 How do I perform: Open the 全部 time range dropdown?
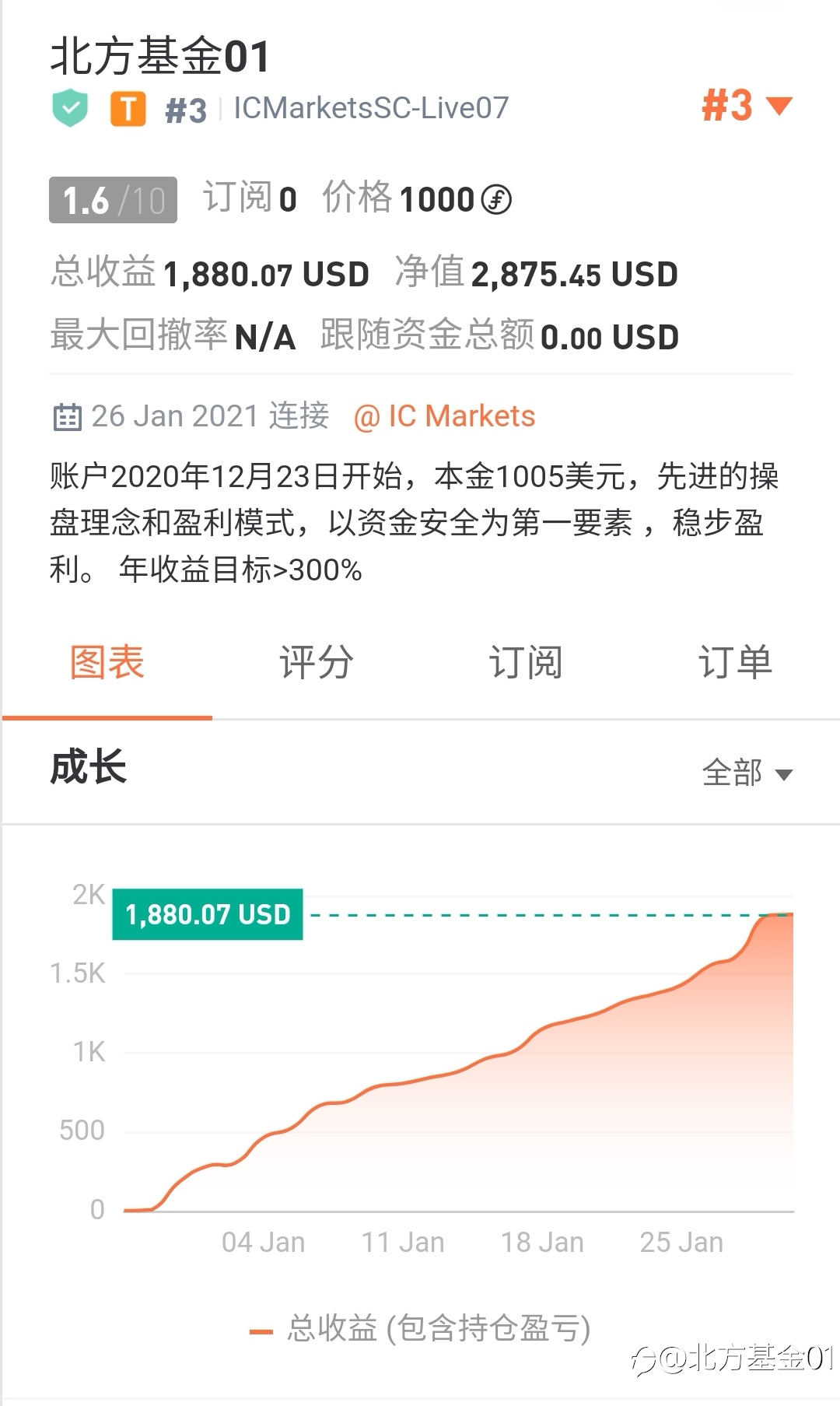[747, 773]
